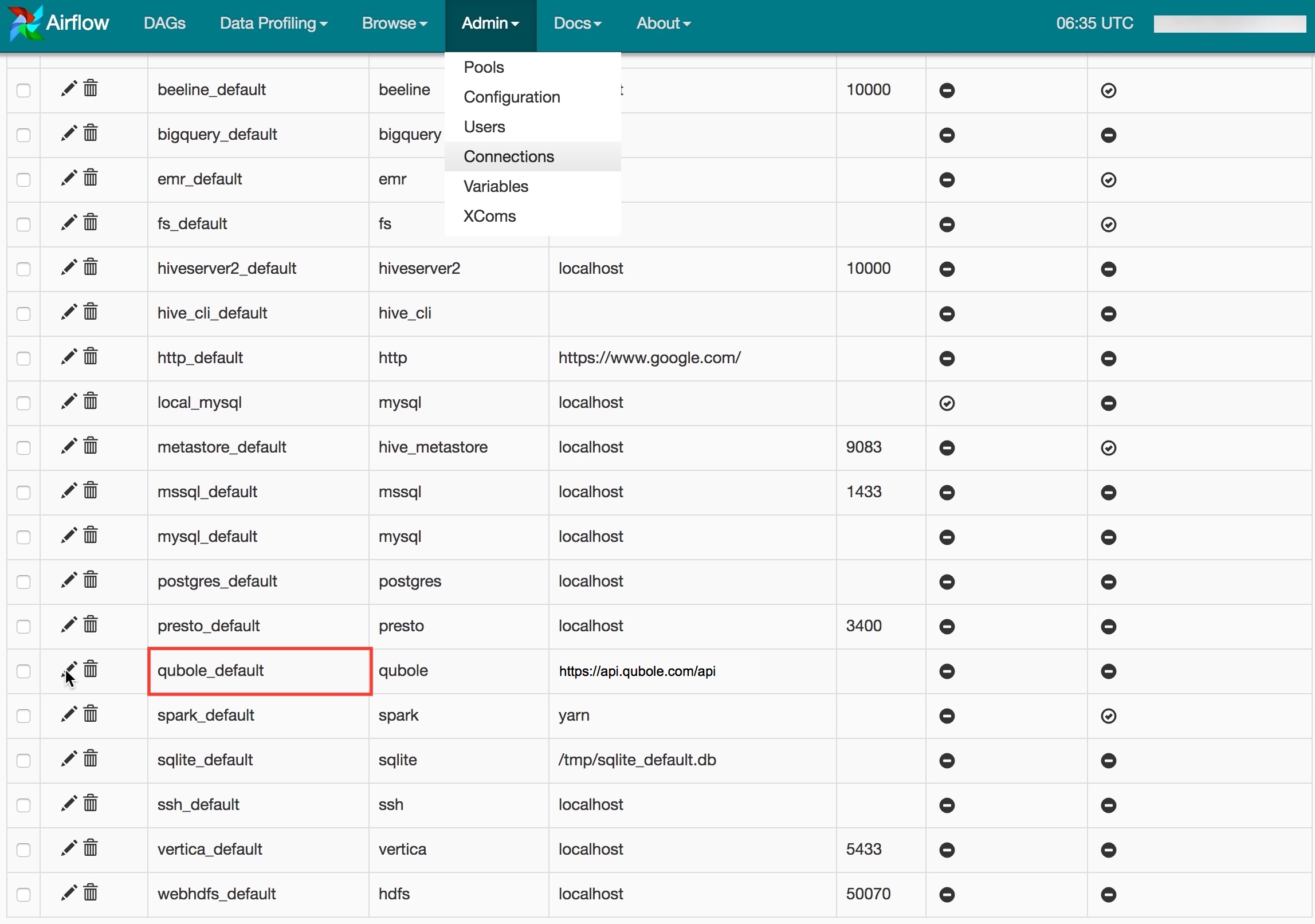This screenshot has width=1315, height=924.
Task: Open Configuration from the Admin menu
Action: pos(533,97)
